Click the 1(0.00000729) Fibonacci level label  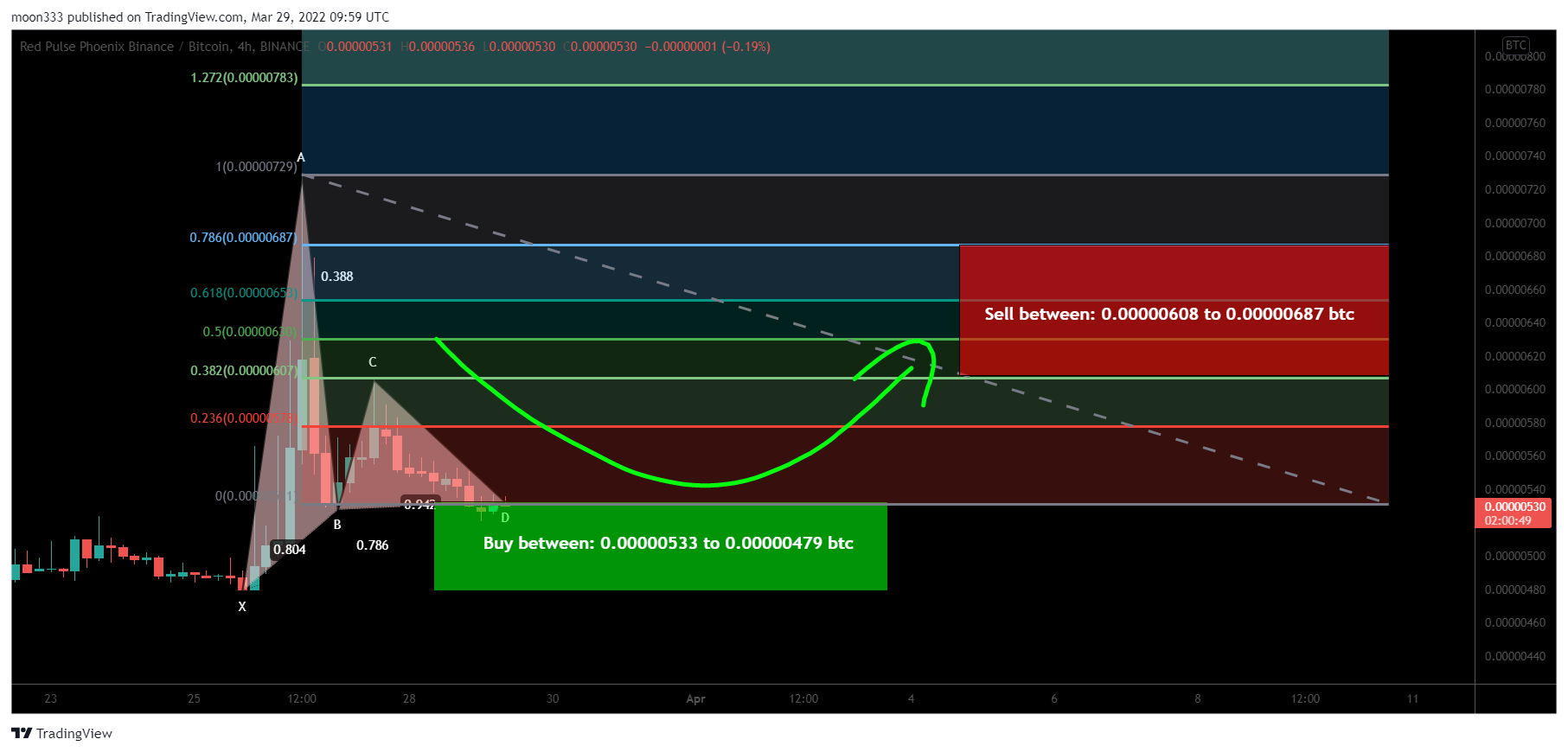(x=256, y=167)
